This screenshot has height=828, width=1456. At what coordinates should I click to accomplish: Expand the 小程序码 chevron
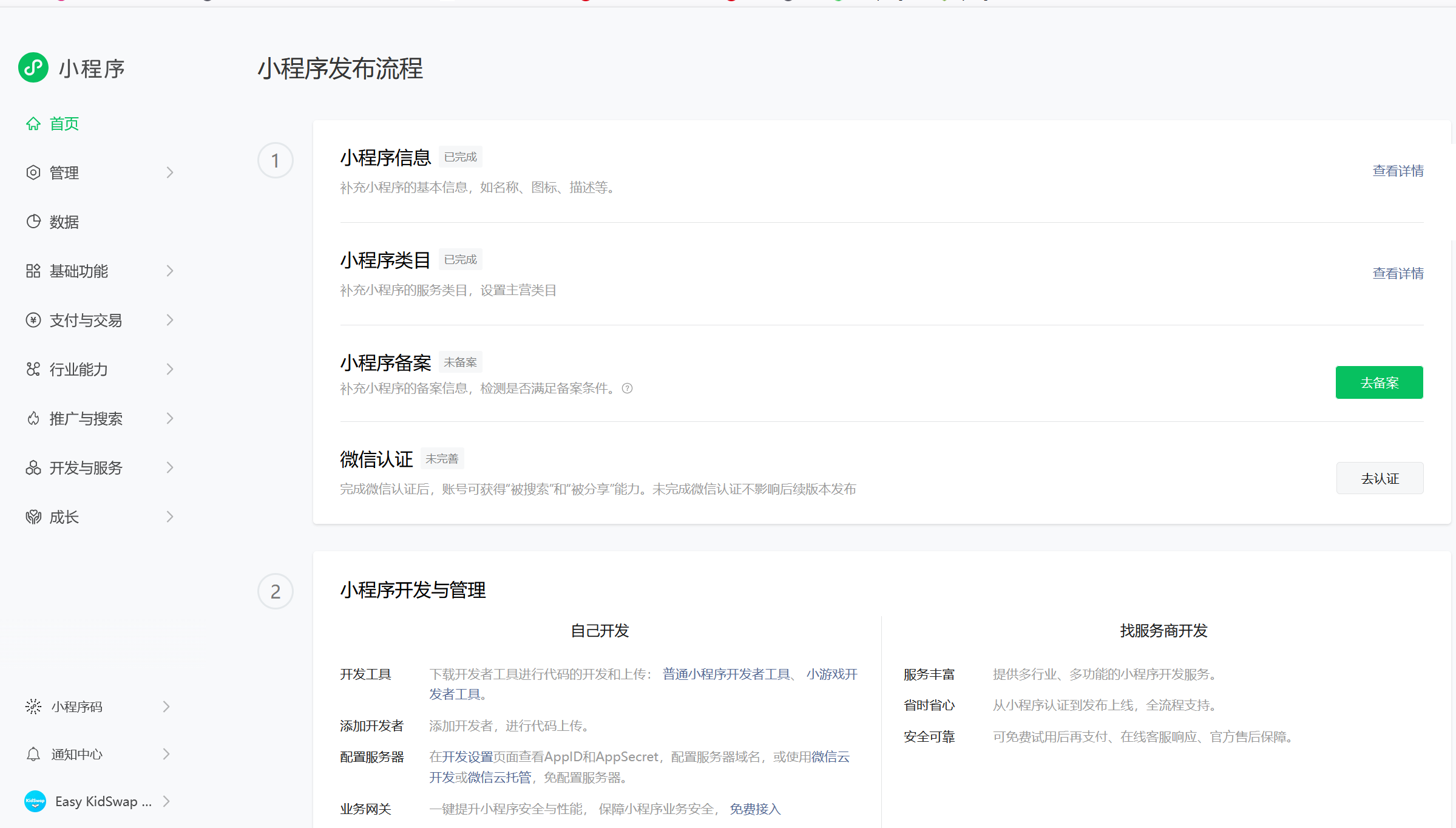tap(166, 706)
